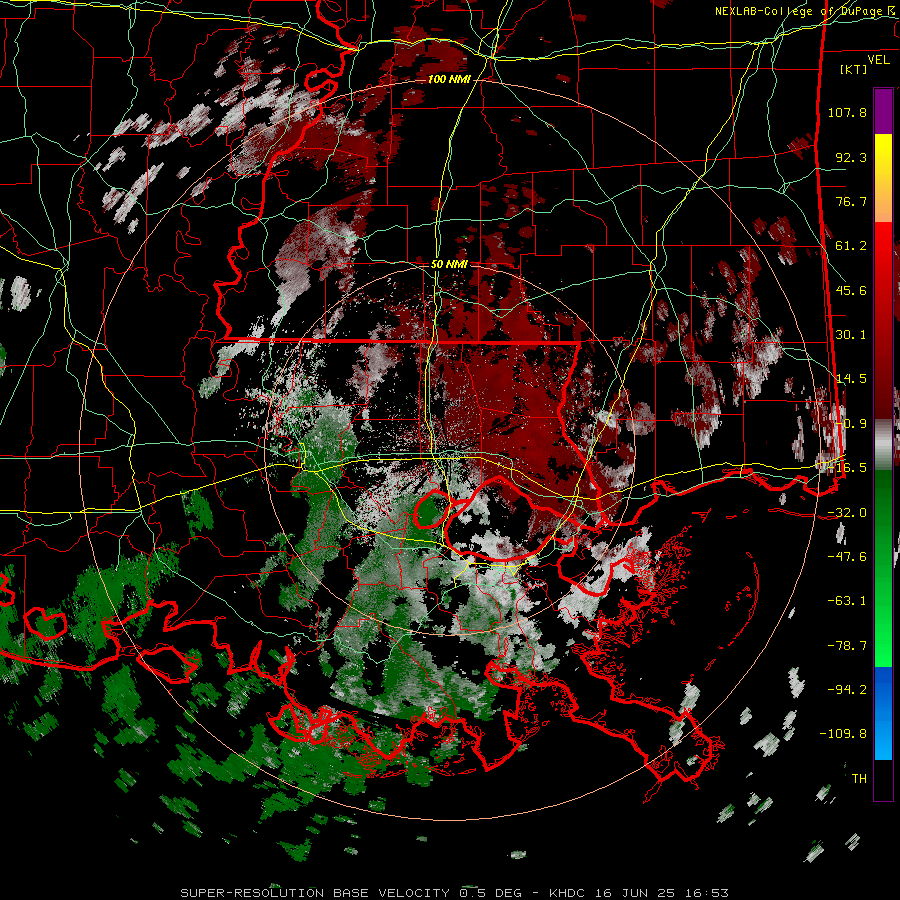
Task: Click the VEL legend title
Action: pos(878,60)
